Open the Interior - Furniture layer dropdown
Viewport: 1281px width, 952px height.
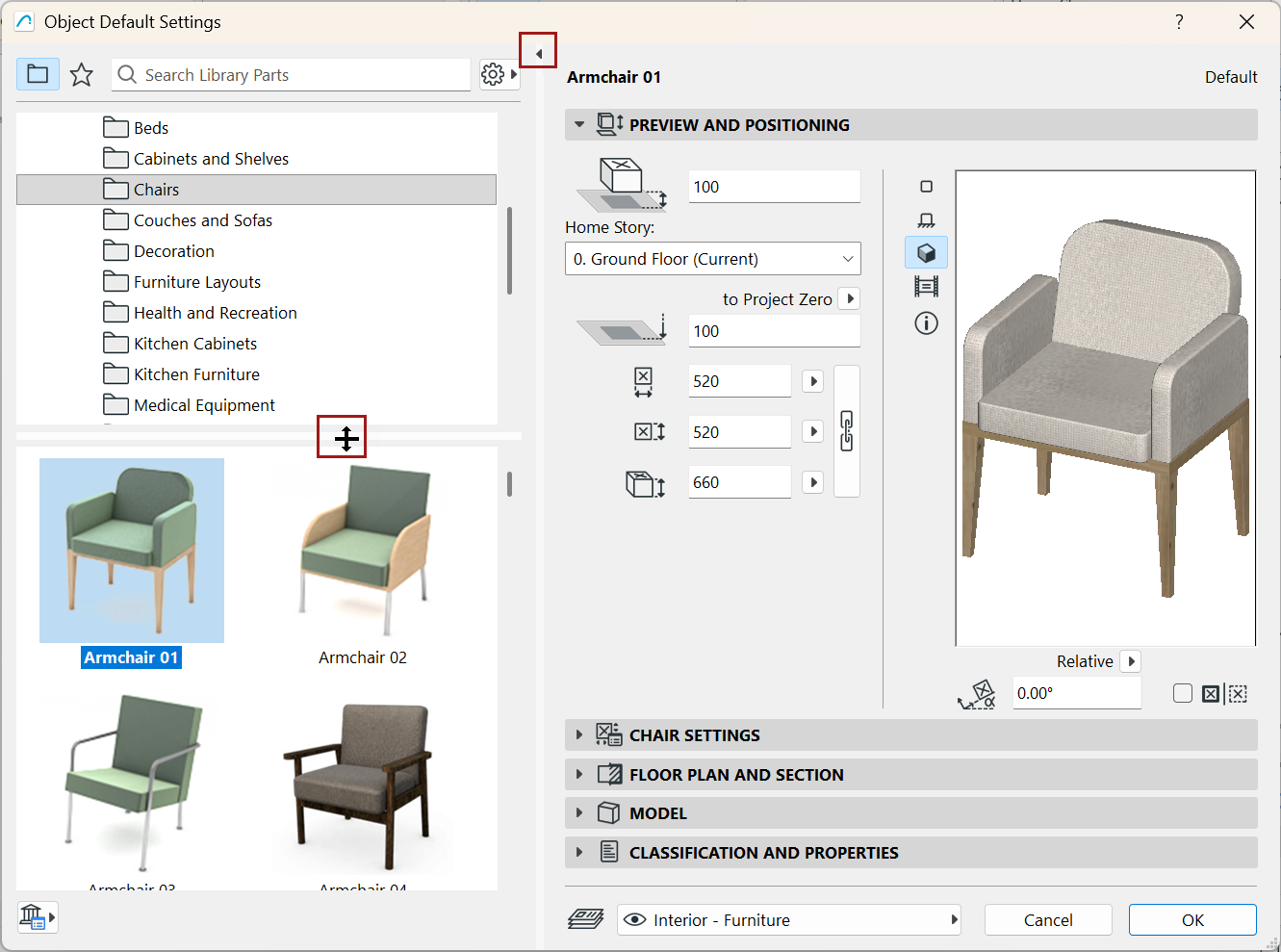[789, 919]
